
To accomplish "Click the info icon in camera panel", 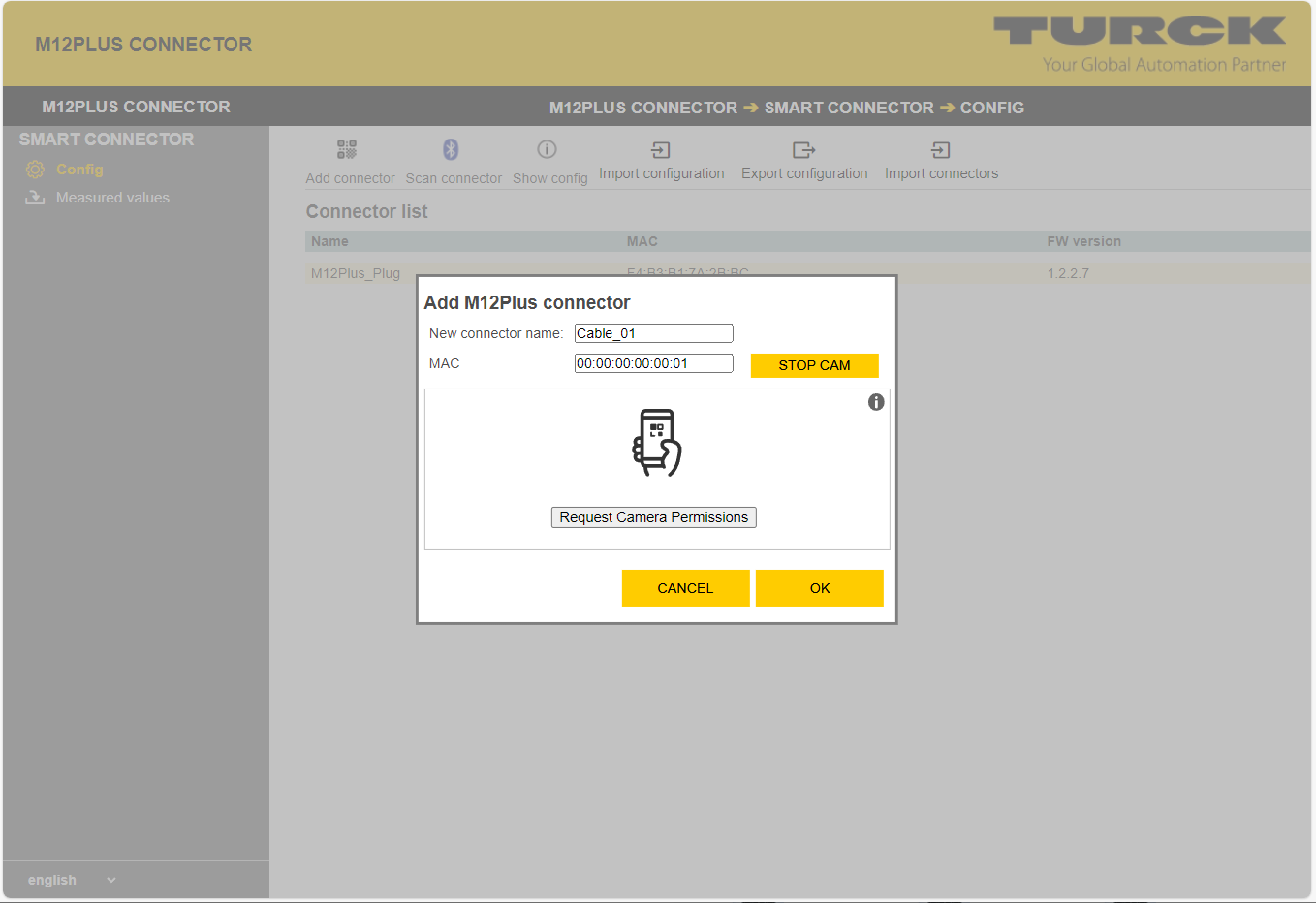I will point(876,402).
